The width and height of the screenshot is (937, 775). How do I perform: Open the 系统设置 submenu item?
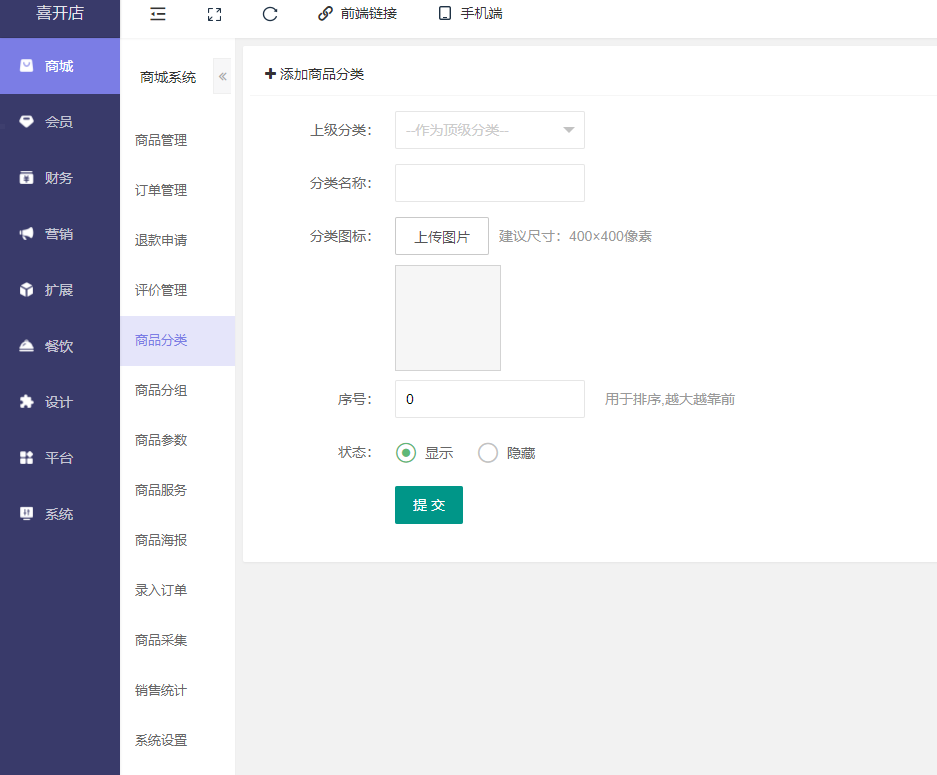point(177,740)
